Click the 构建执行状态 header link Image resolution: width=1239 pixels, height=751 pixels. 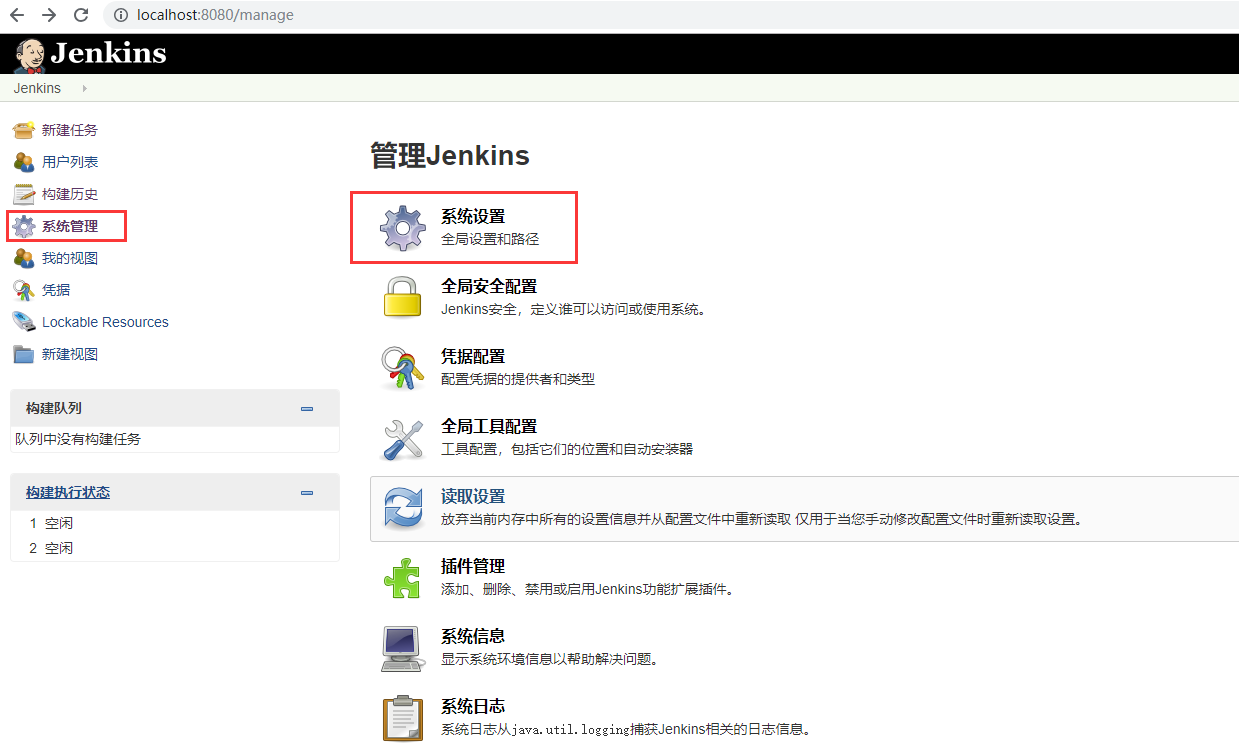68,493
